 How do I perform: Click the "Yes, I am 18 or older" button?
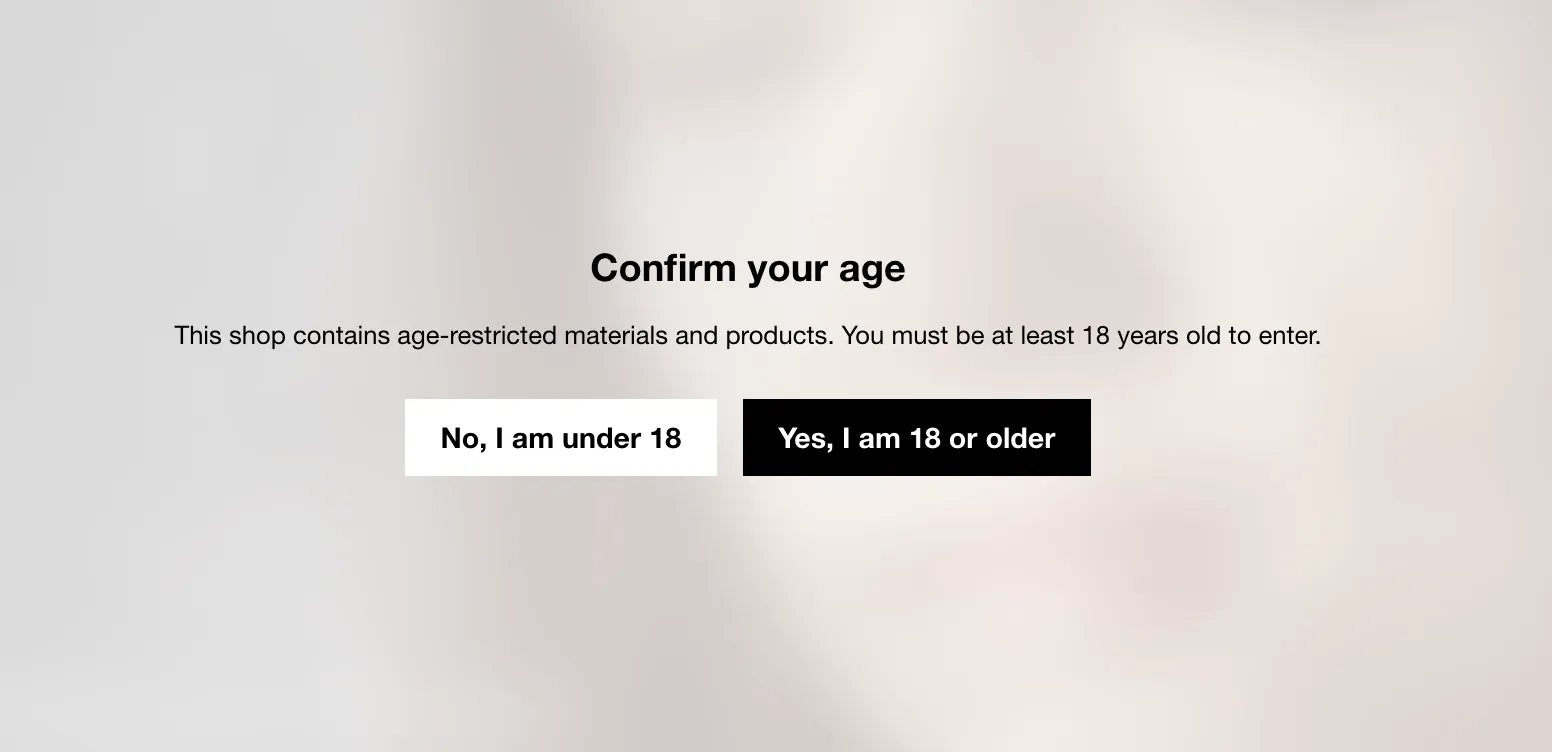tap(916, 438)
